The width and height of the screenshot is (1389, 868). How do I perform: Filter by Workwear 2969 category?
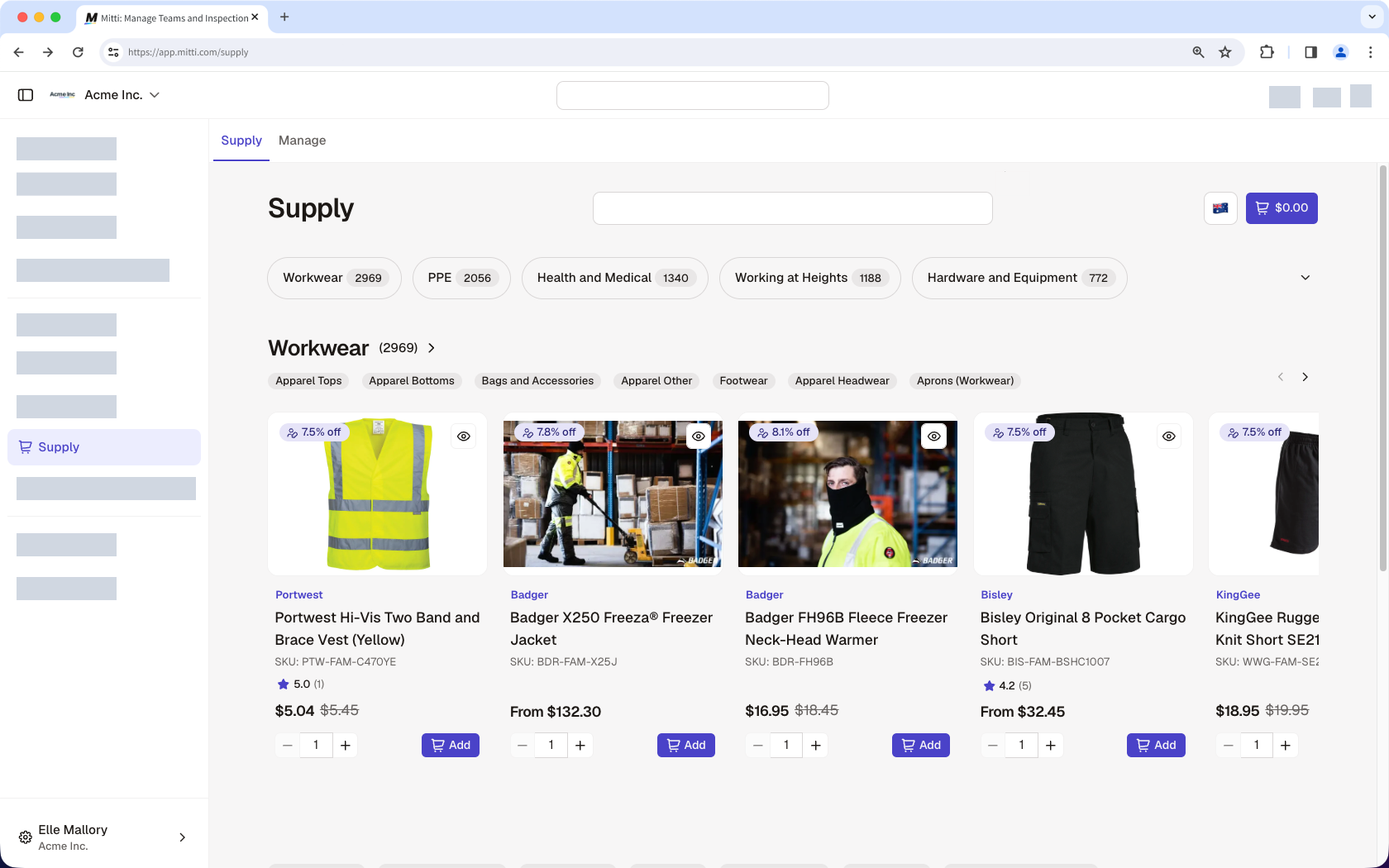(334, 278)
